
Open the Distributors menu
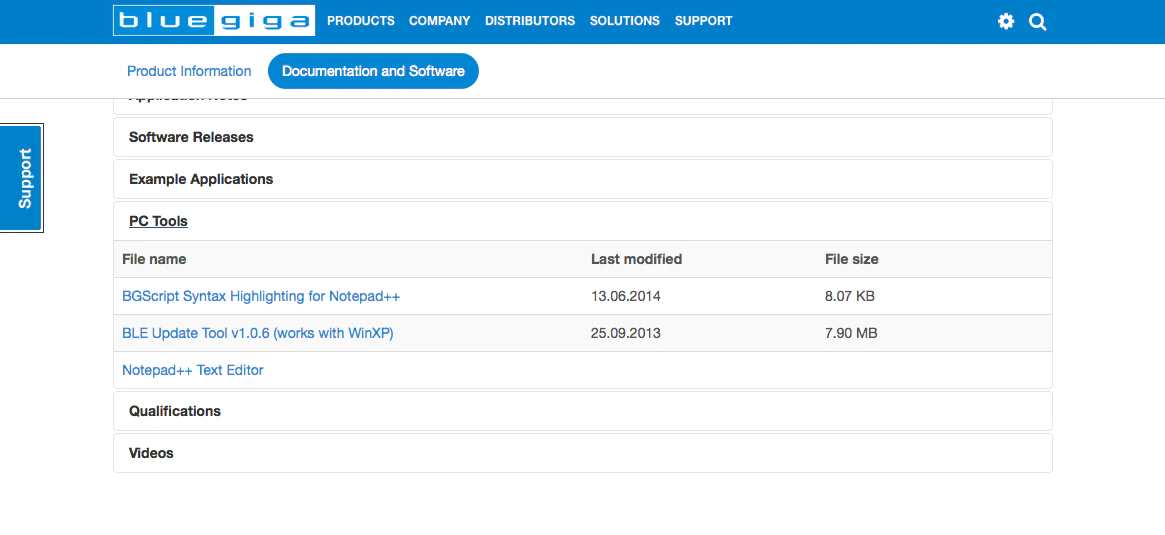(x=530, y=21)
